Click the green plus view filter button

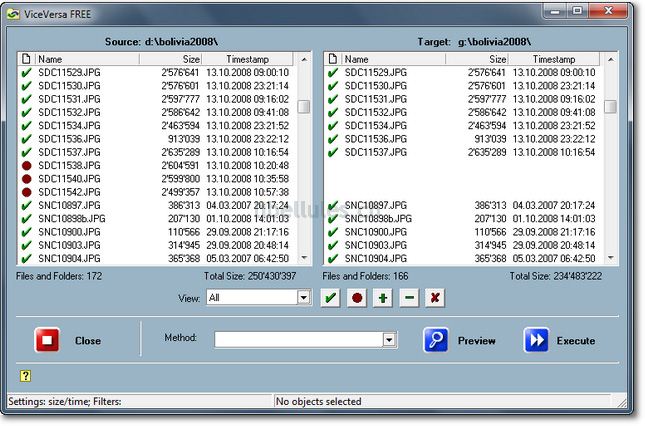[x=383, y=298]
